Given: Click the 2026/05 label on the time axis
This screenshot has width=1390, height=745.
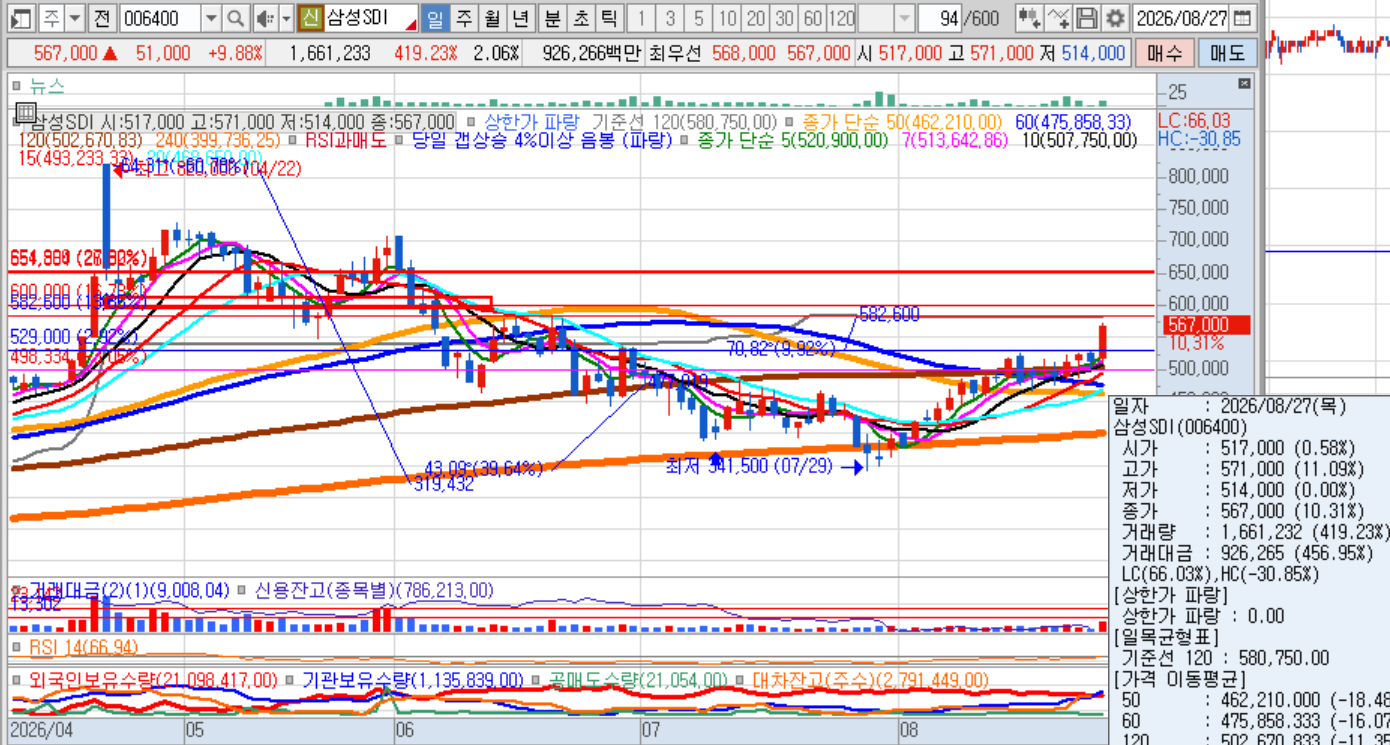Looking at the screenshot, I should (195, 729).
